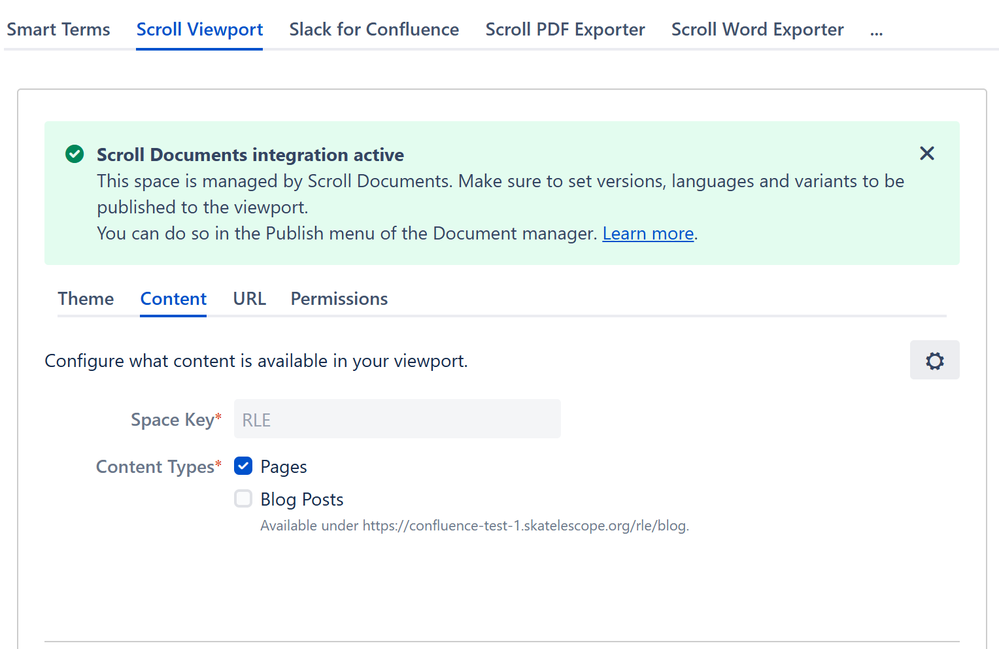The width and height of the screenshot is (999, 649).
Task: Open Slack for Confluence
Action: [x=373, y=29]
